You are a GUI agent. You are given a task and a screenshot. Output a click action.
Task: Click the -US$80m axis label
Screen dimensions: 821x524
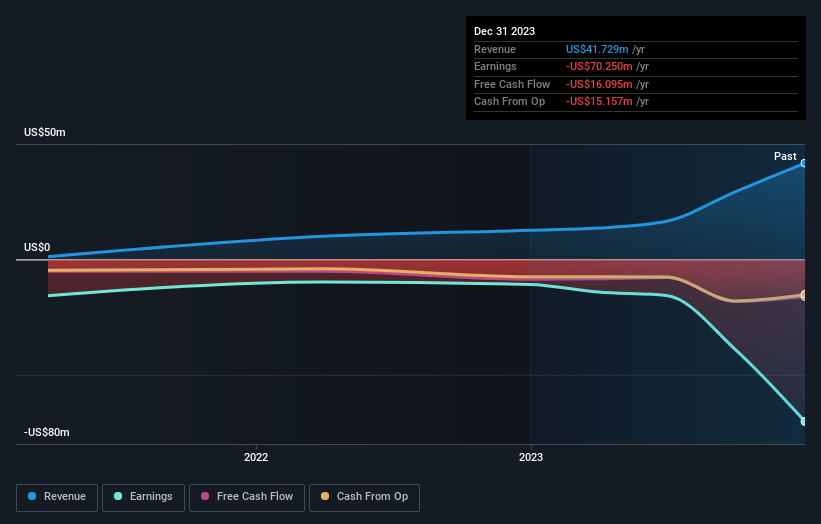pos(47,432)
